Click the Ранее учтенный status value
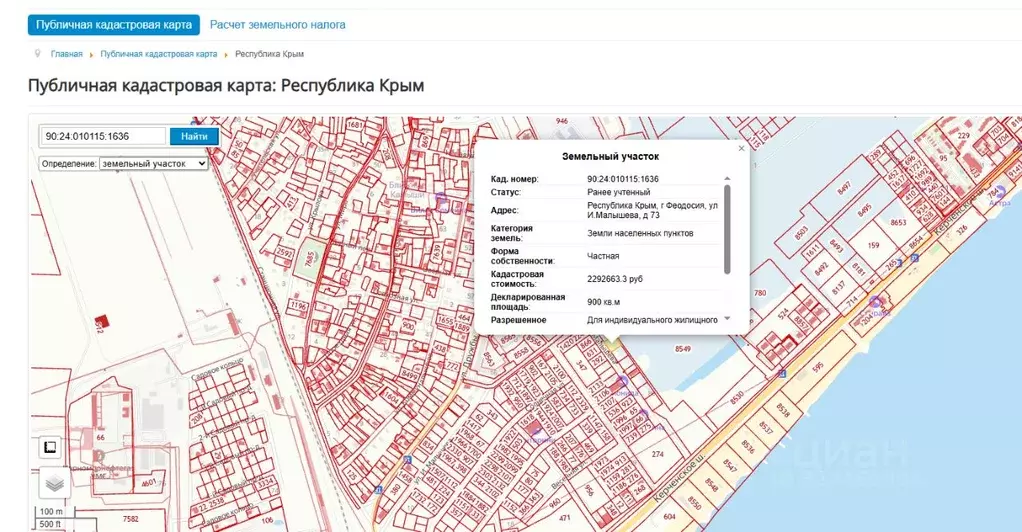Image resolution: width=1022 pixels, height=532 pixels. [619, 192]
